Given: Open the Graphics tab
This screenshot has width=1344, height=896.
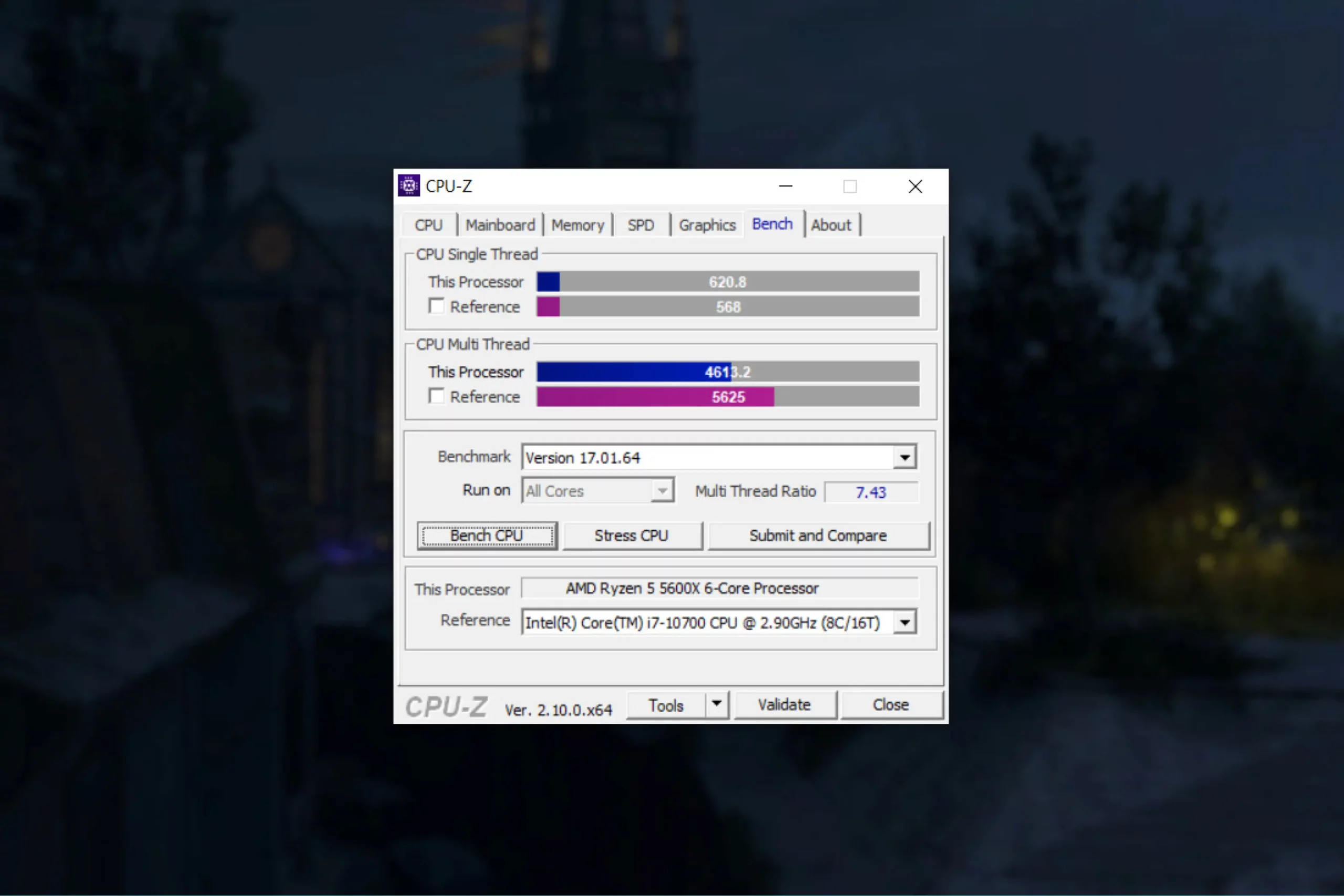Looking at the screenshot, I should click(x=707, y=225).
